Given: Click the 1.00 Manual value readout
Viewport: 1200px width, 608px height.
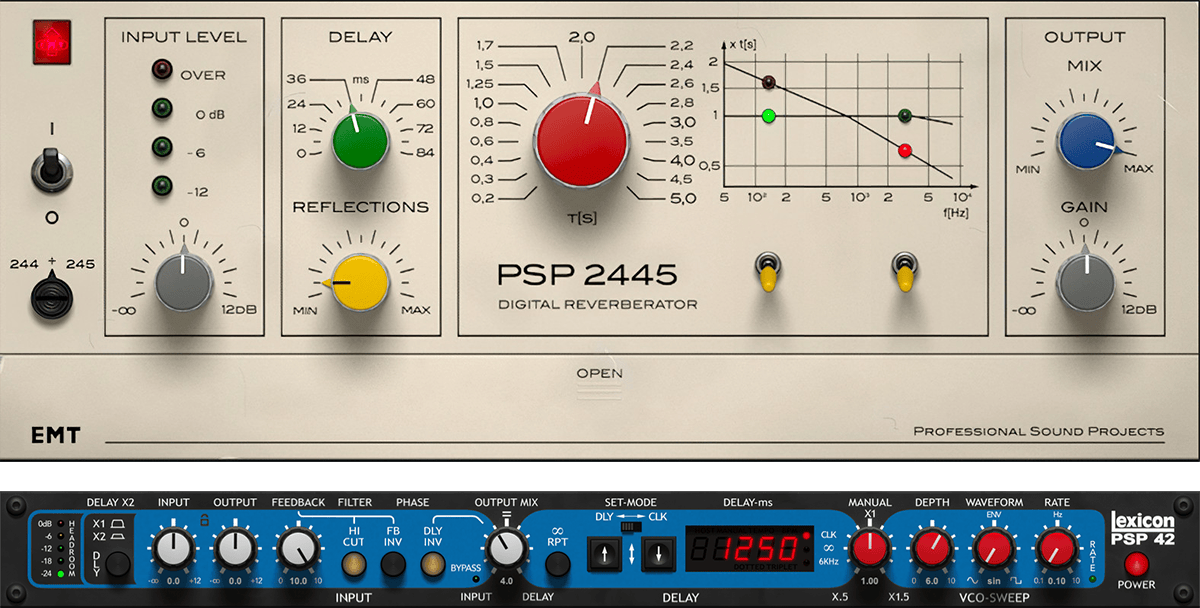Looking at the screenshot, I should [869, 581].
